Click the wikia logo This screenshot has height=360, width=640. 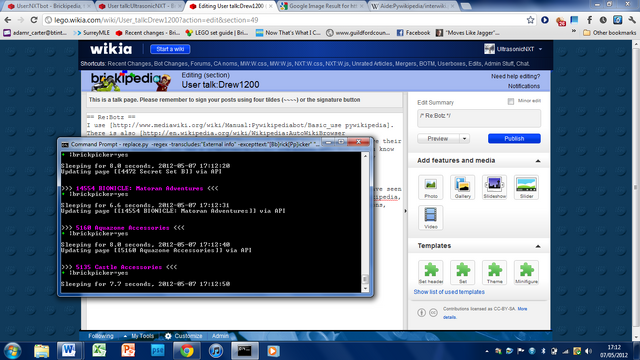(x=111, y=49)
